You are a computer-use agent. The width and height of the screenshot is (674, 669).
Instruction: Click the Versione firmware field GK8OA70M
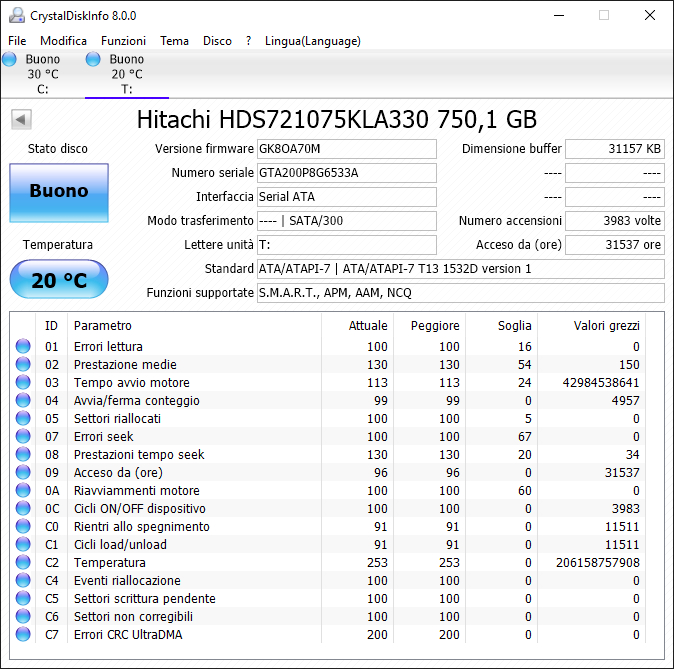tap(347, 149)
